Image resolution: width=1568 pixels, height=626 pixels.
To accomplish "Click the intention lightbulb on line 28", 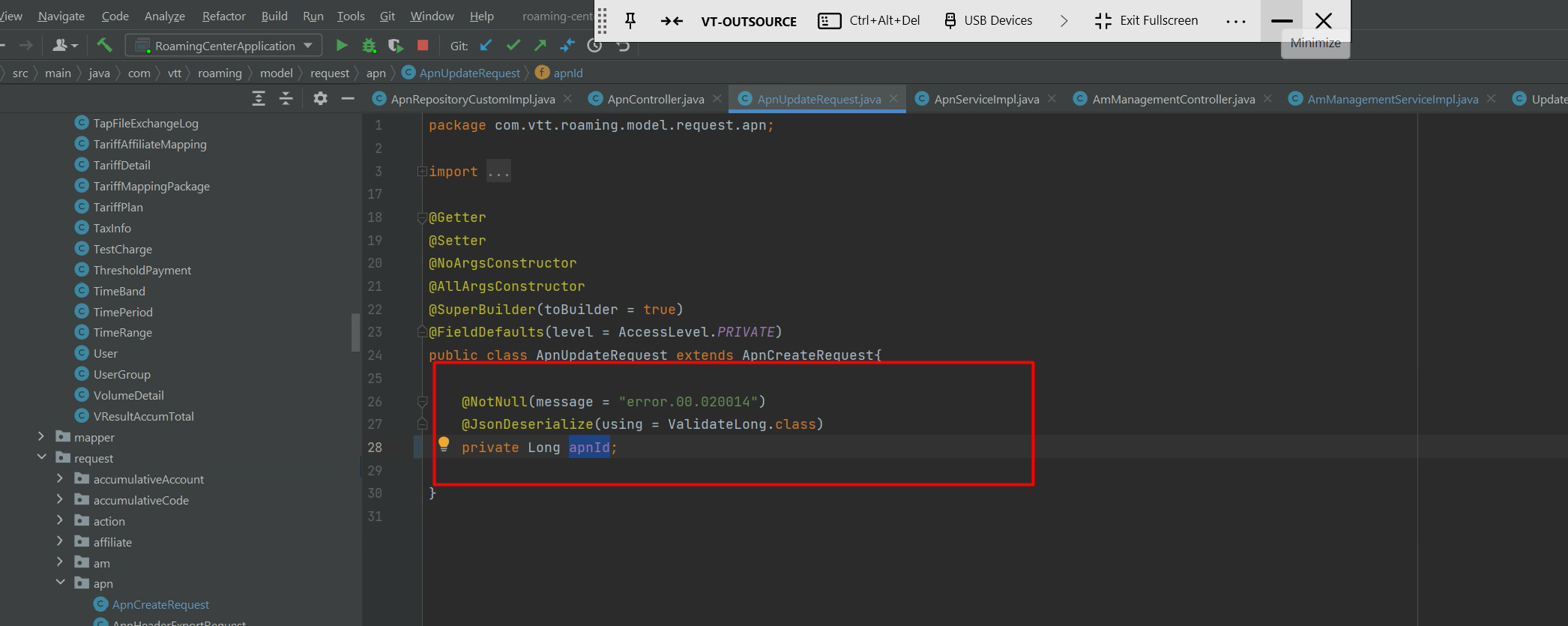I will tap(444, 444).
